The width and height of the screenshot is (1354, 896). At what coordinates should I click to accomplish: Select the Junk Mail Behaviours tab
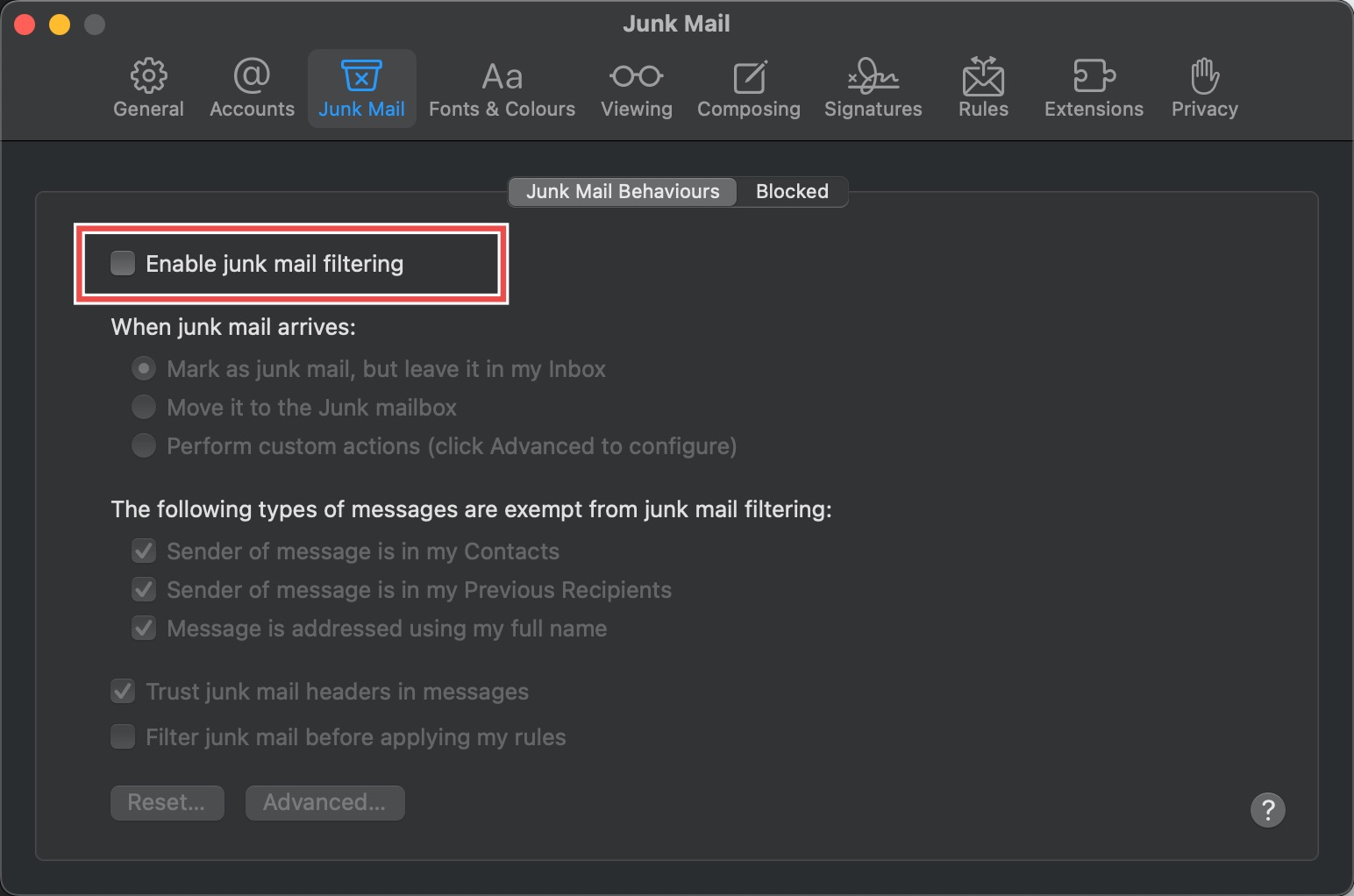(x=623, y=191)
